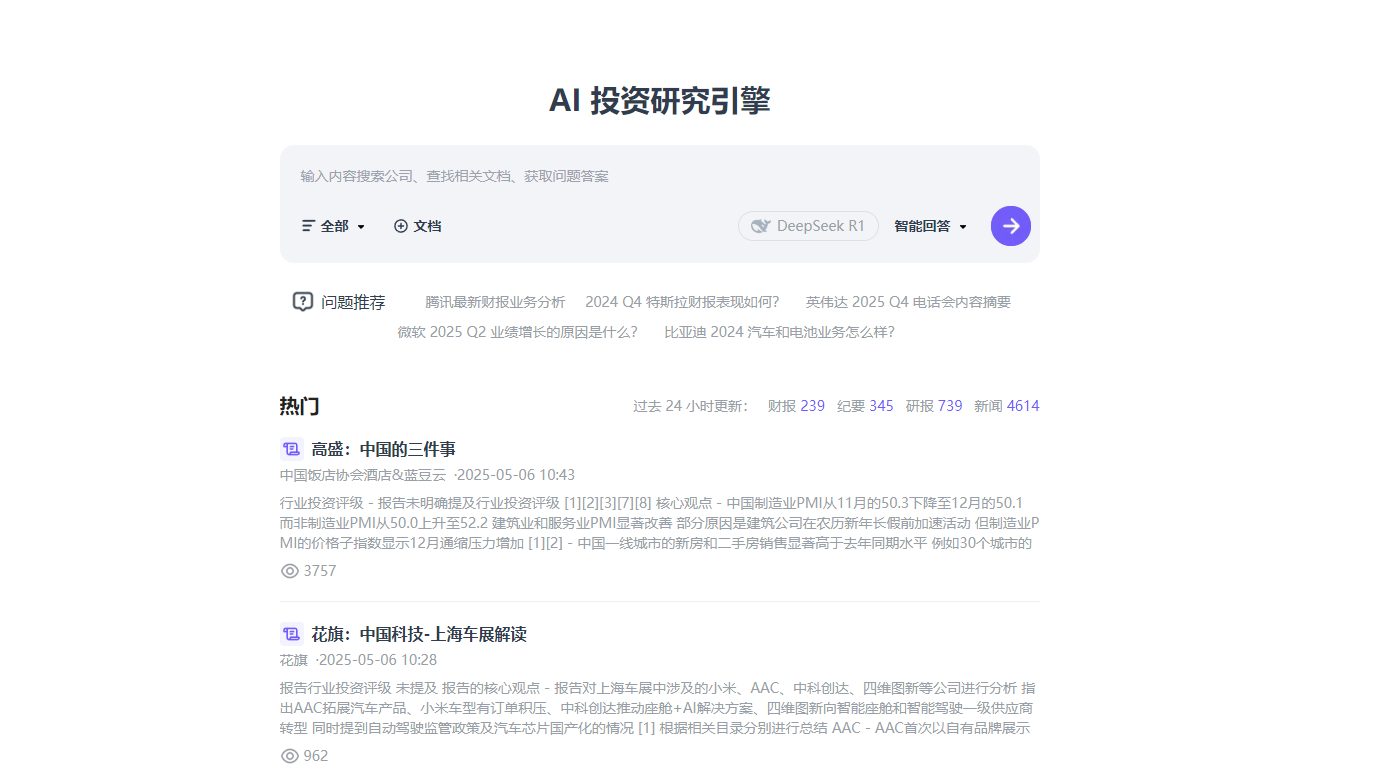Select suggested question 腾讯最新财报业务分析
The height and width of the screenshot is (781, 1386).
click(495, 302)
